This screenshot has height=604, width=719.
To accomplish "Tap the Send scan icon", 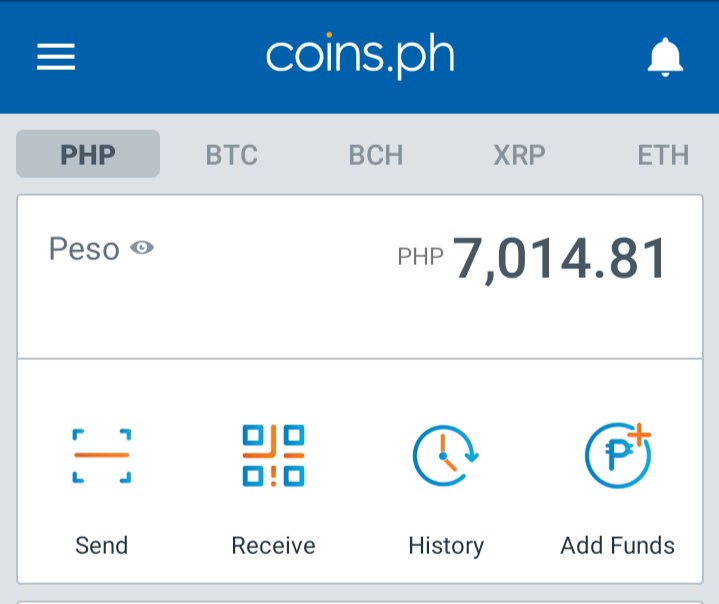I will (102, 456).
